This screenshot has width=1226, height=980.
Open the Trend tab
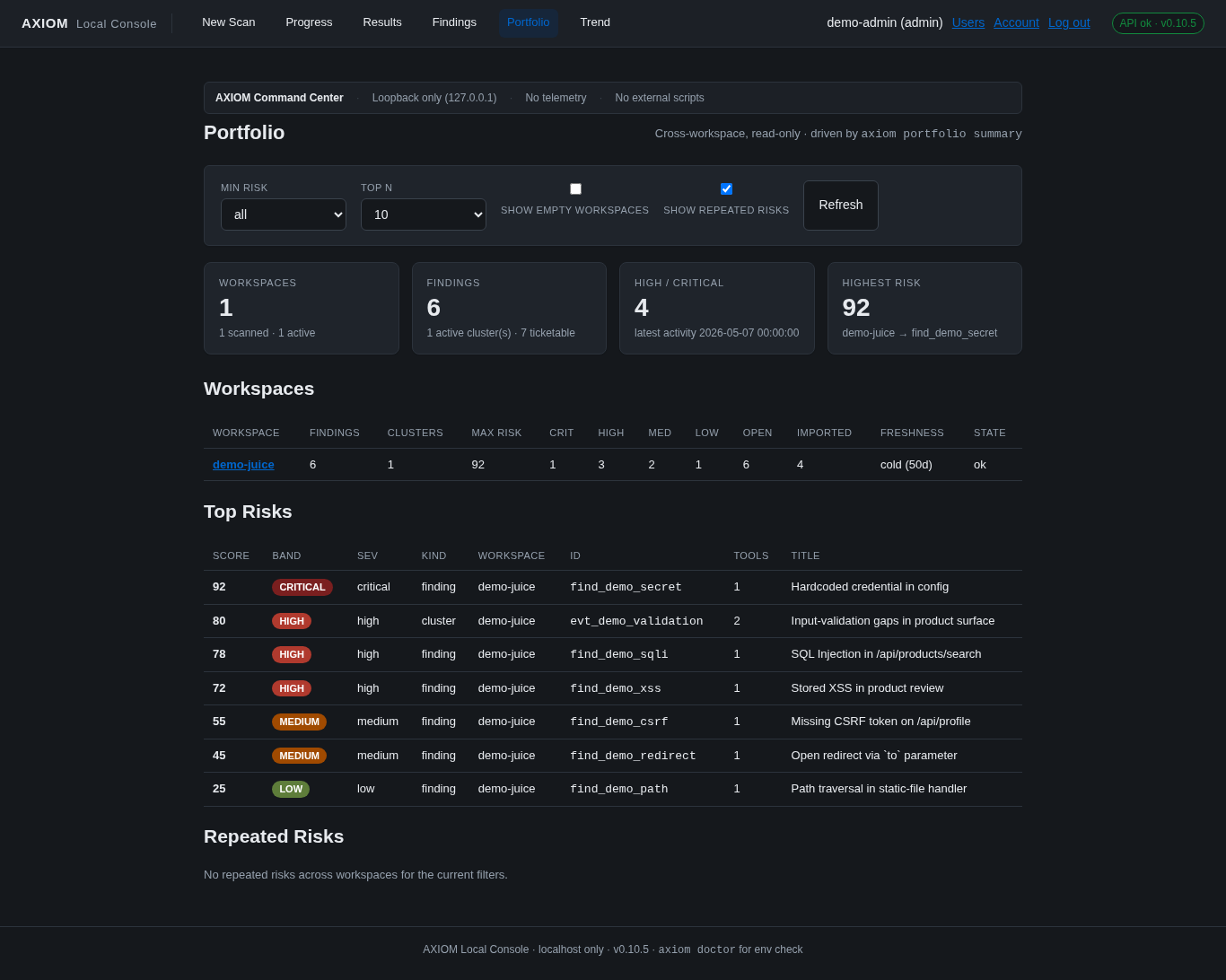pos(595,22)
